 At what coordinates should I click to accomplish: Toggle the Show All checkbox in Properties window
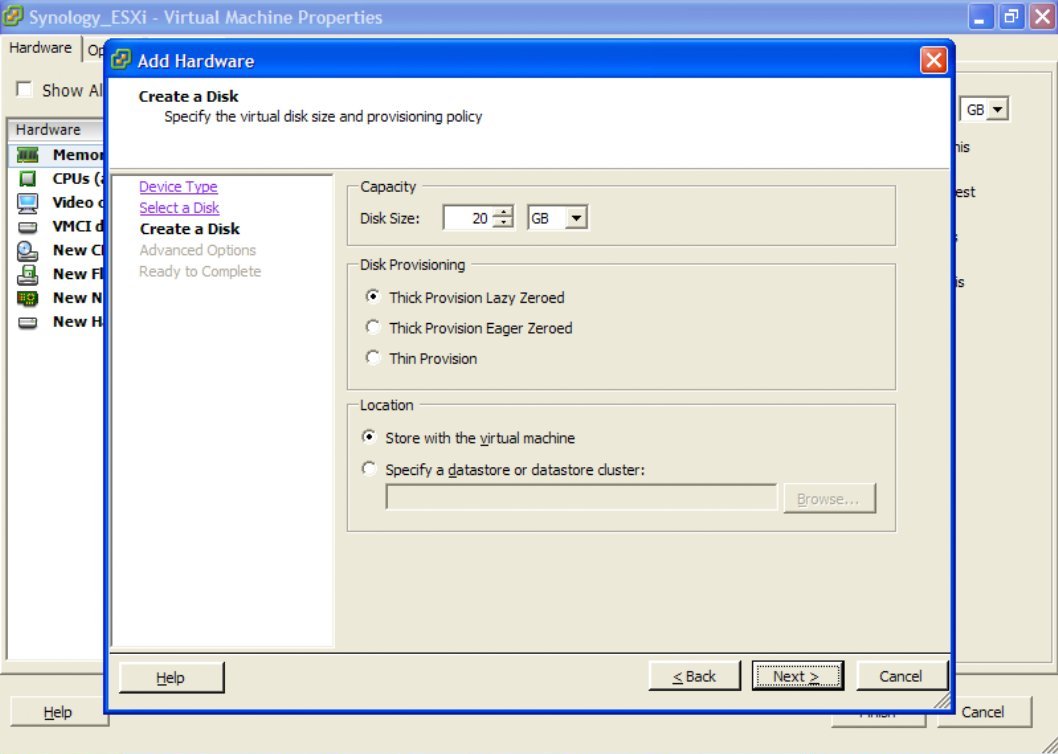[x=24, y=90]
